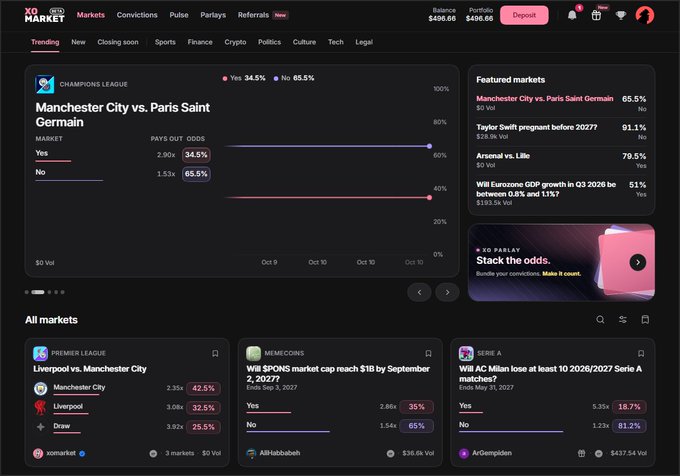Select the Crypto category tab
The width and height of the screenshot is (680, 476).
click(235, 42)
